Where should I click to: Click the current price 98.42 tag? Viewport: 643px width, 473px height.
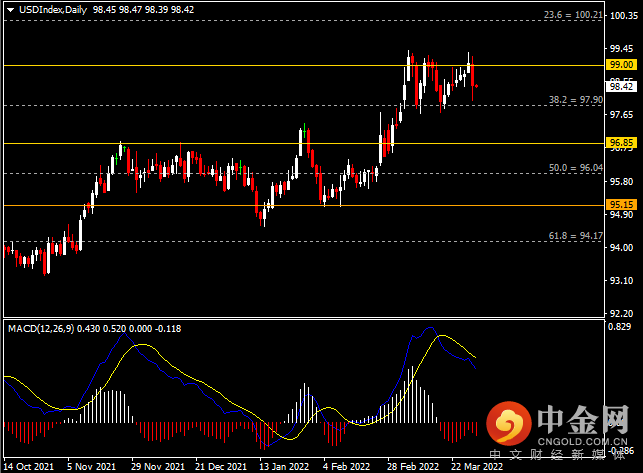[621, 87]
